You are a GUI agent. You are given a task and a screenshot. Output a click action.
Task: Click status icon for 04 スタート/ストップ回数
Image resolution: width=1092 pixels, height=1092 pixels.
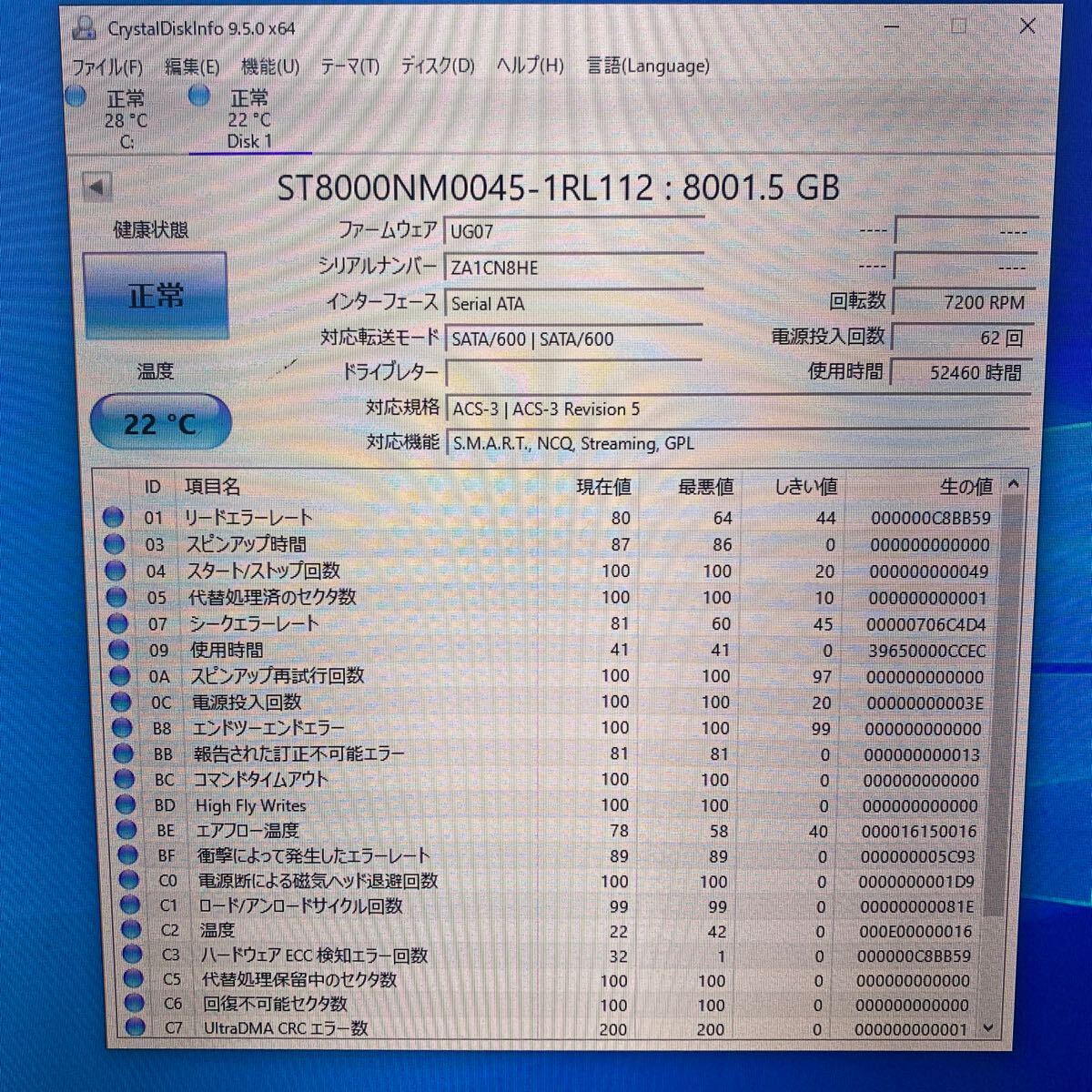click(x=116, y=571)
